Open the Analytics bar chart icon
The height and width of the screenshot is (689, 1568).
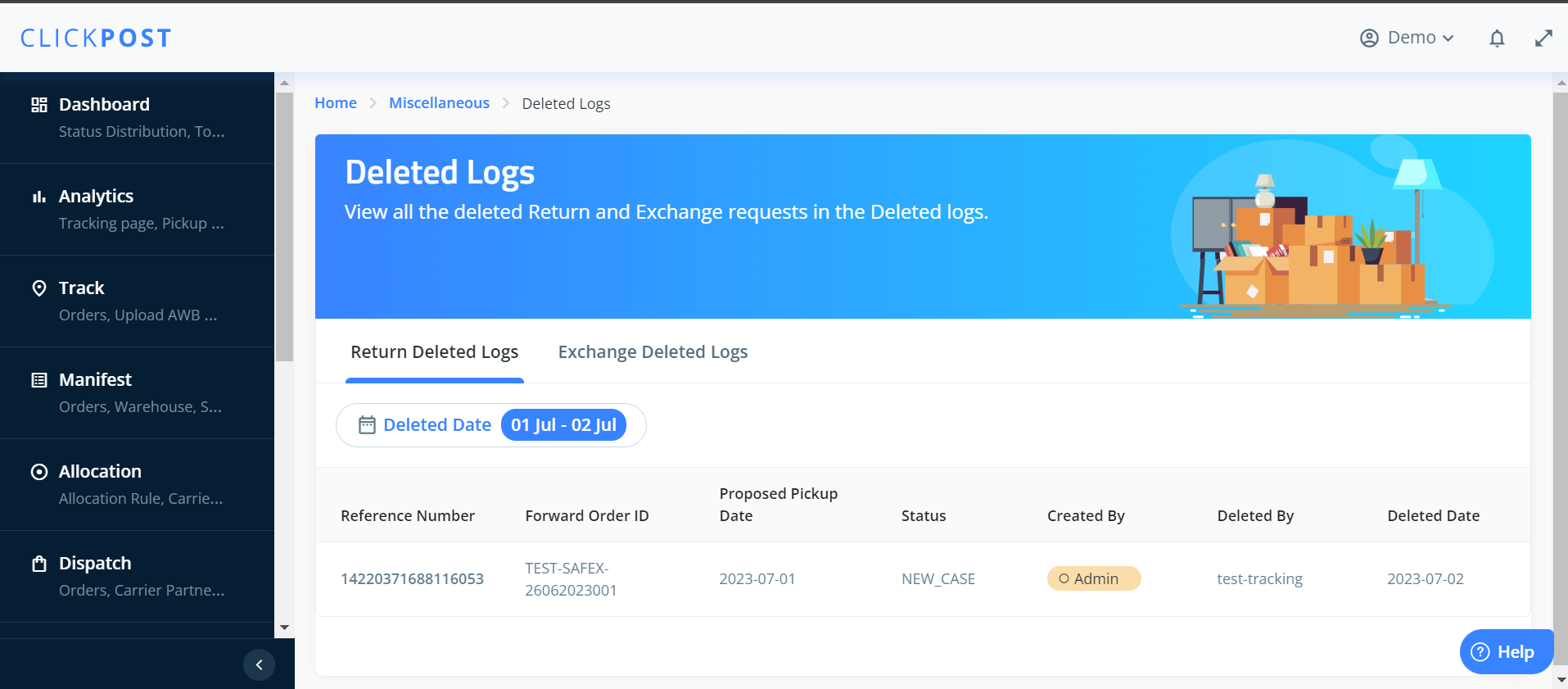tap(39, 197)
